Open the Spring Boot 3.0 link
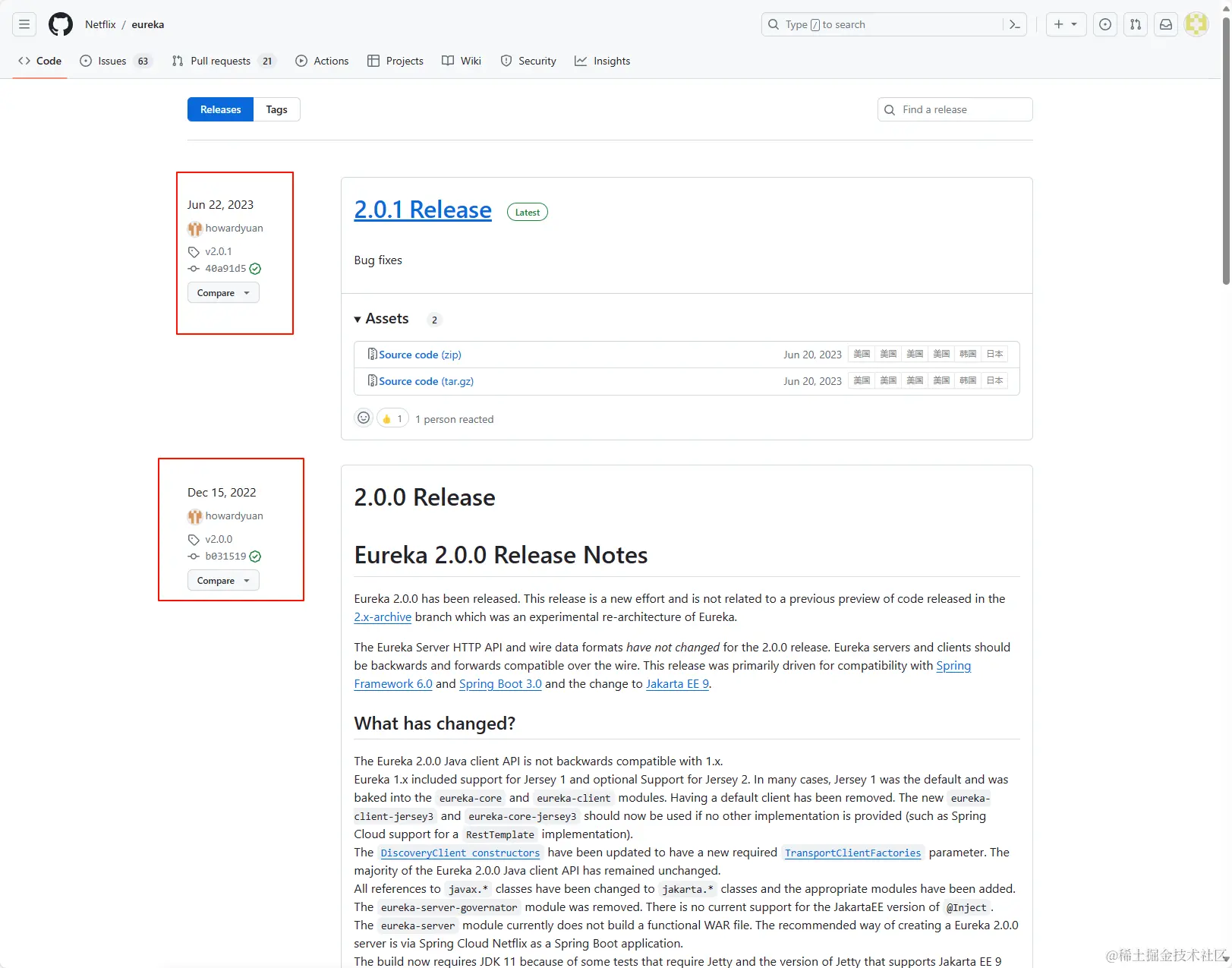Screen dimensions: 1232x968 (500, 684)
